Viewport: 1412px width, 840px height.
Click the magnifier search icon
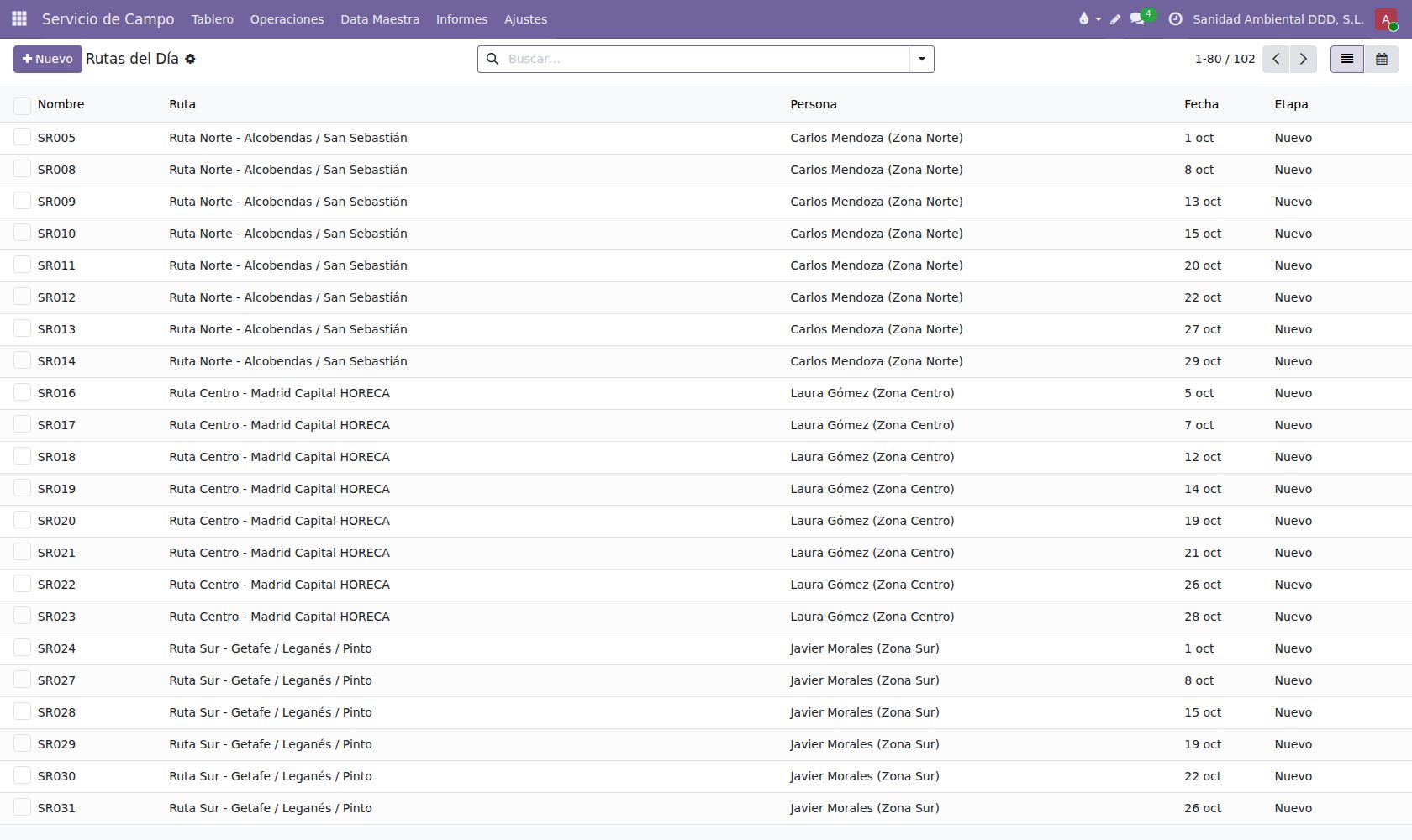[x=493, y=59]
